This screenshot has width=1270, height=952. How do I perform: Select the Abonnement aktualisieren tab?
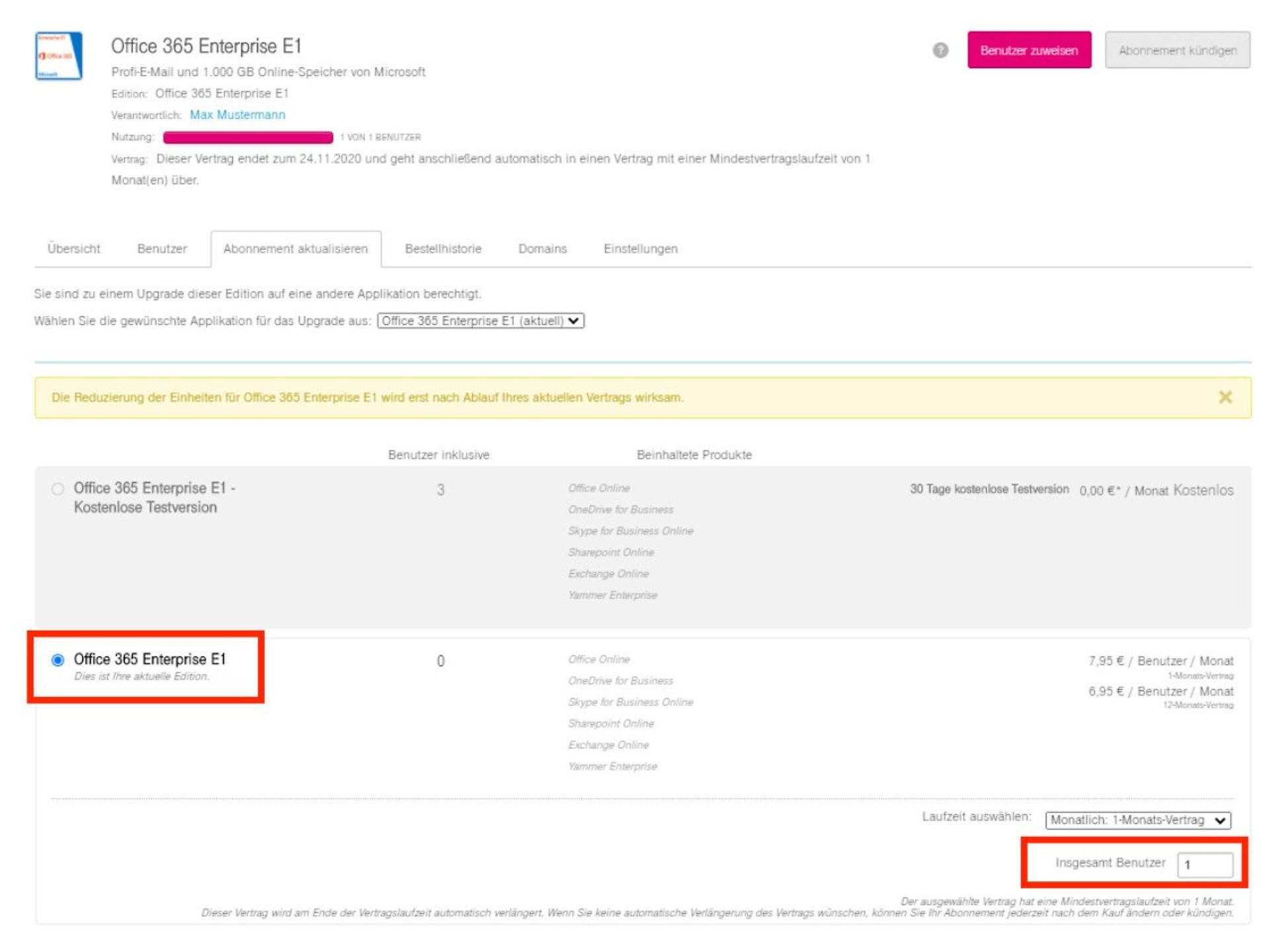[296, 249]
